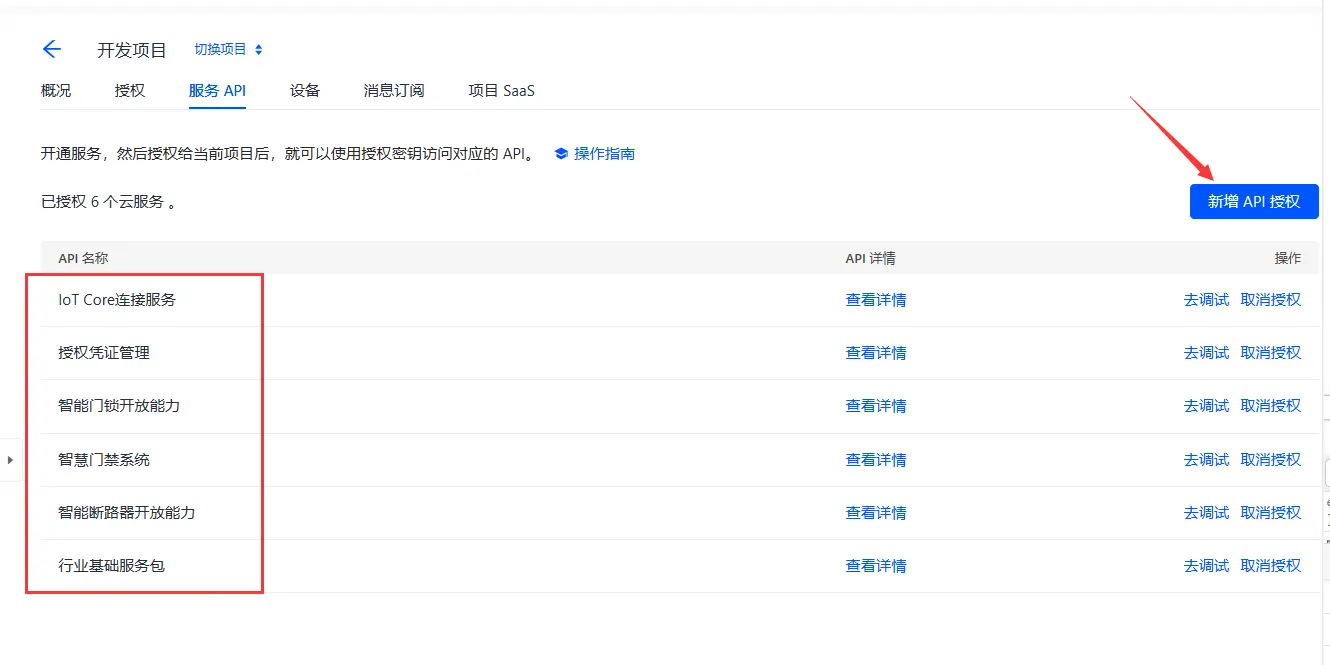Open the 消息订阅 tab

click(x=394, y=90)
